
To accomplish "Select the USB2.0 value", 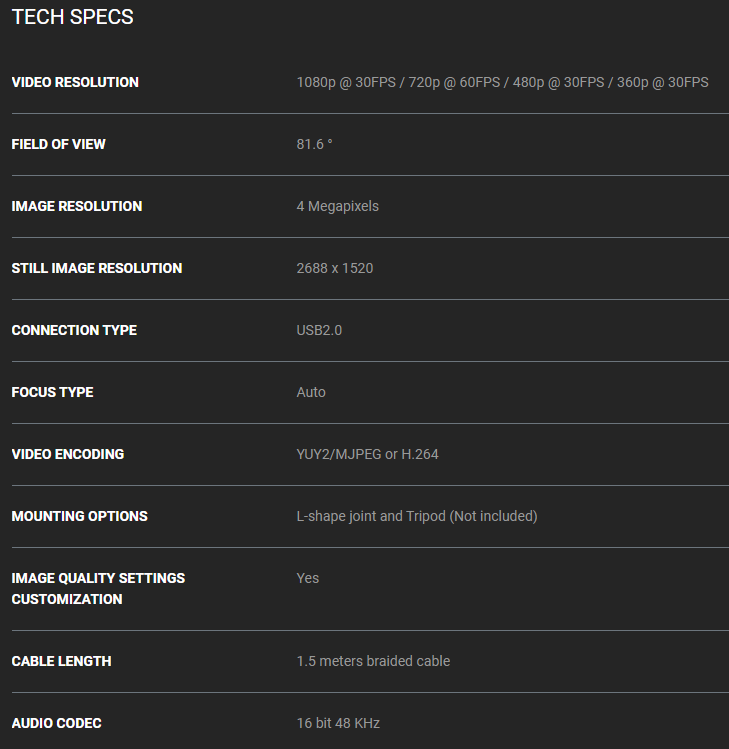I will click(x=319, y=330).
